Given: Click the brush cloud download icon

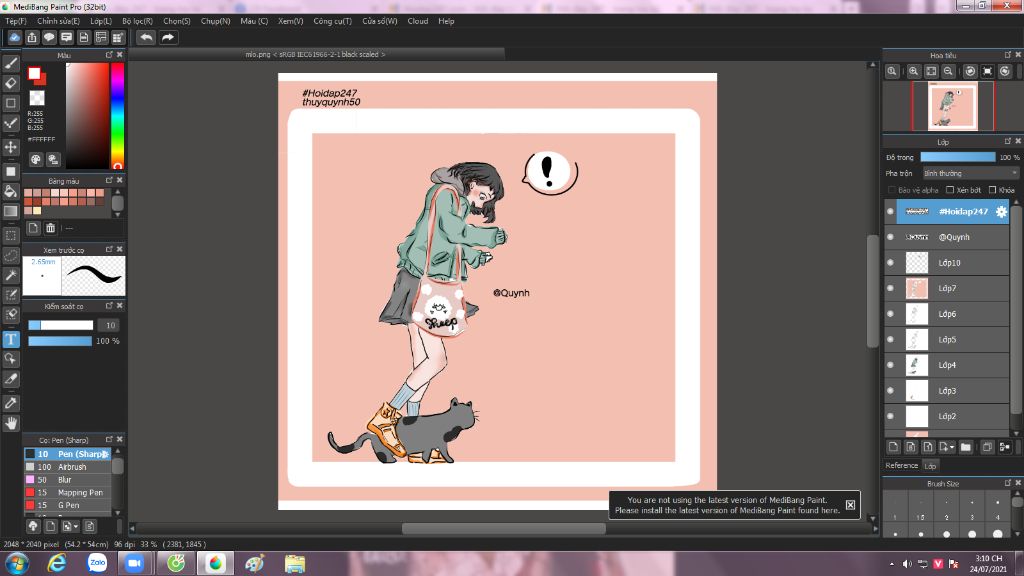Looking at the screenshot, I should pos(33,526).
